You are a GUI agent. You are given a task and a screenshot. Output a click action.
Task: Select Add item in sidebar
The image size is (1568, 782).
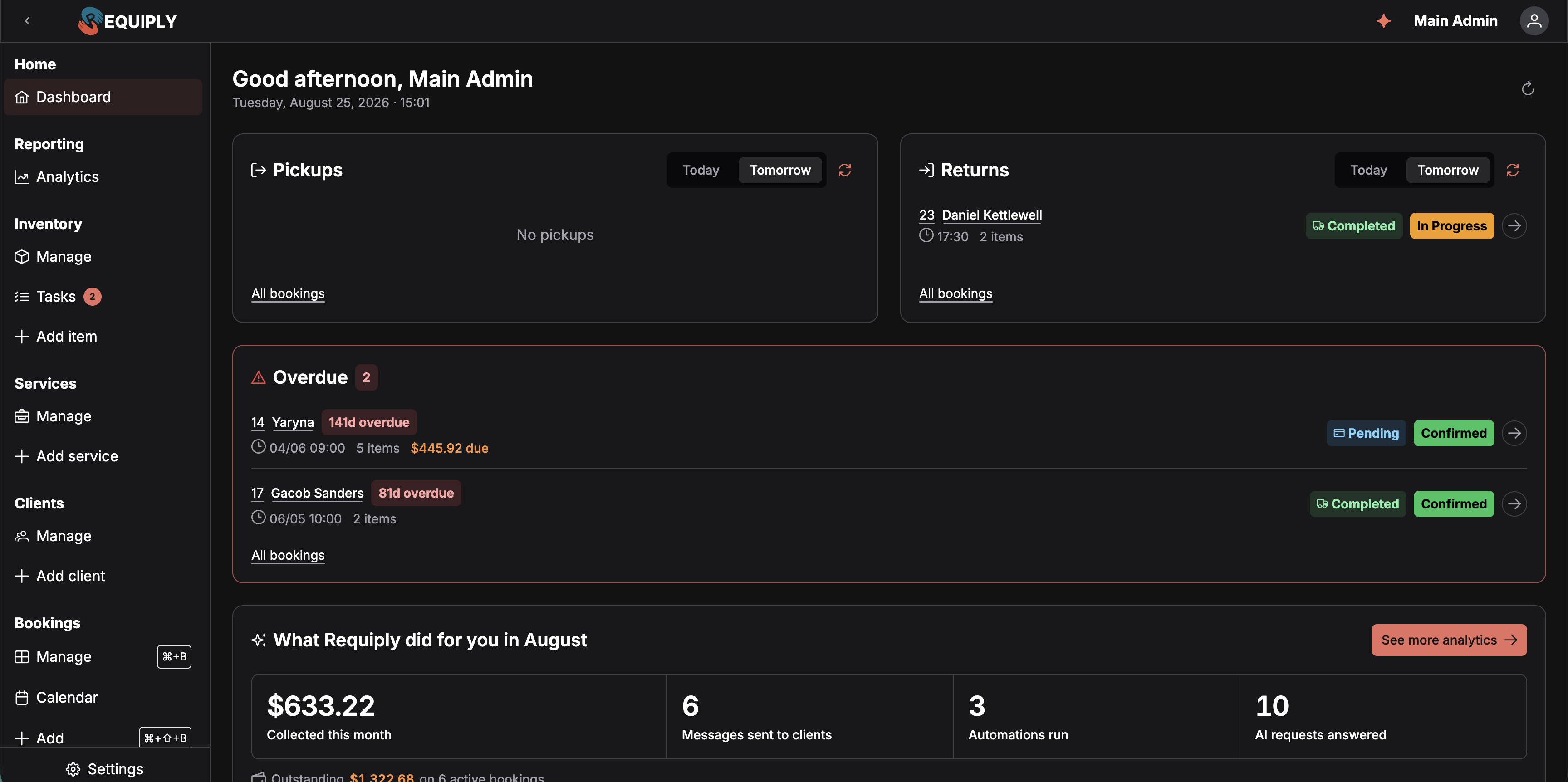tap(103, 336)
